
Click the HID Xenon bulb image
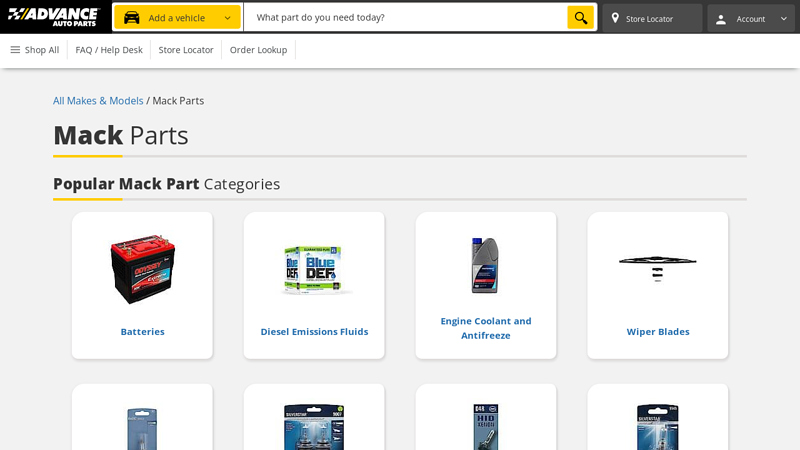point(486,428)
